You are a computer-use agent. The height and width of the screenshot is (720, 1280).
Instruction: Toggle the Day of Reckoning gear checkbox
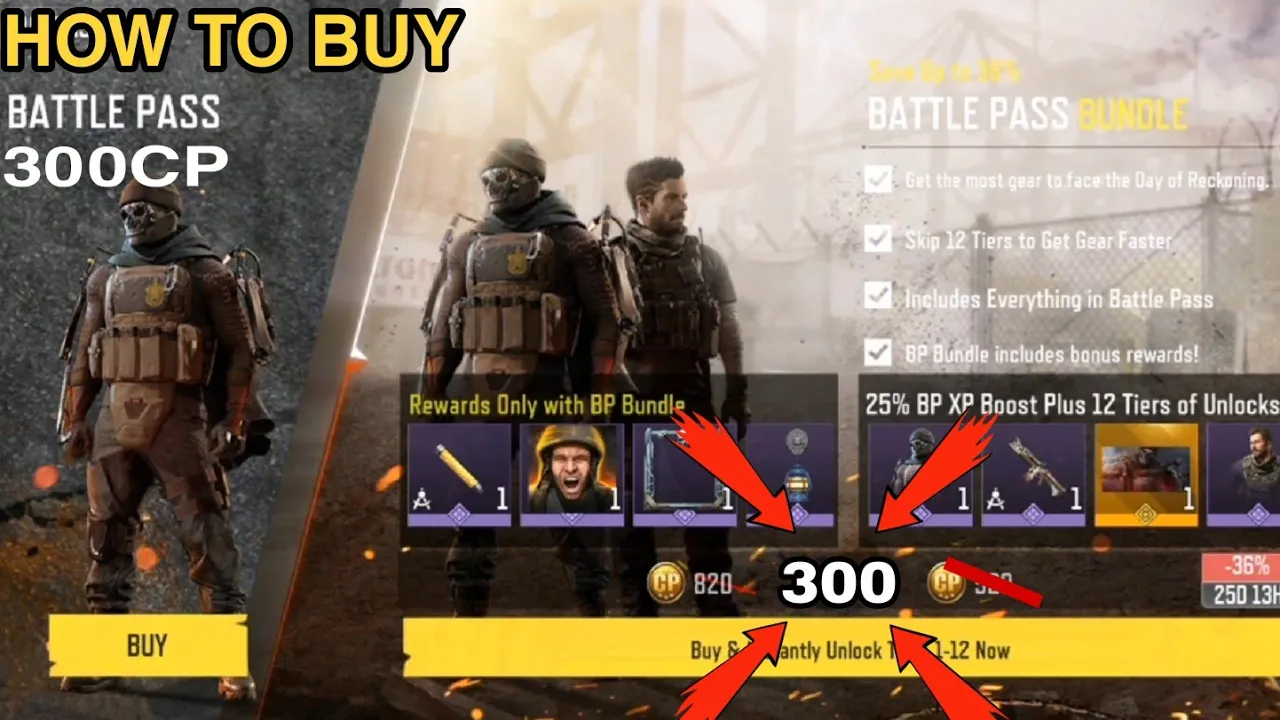coord(878,180)
